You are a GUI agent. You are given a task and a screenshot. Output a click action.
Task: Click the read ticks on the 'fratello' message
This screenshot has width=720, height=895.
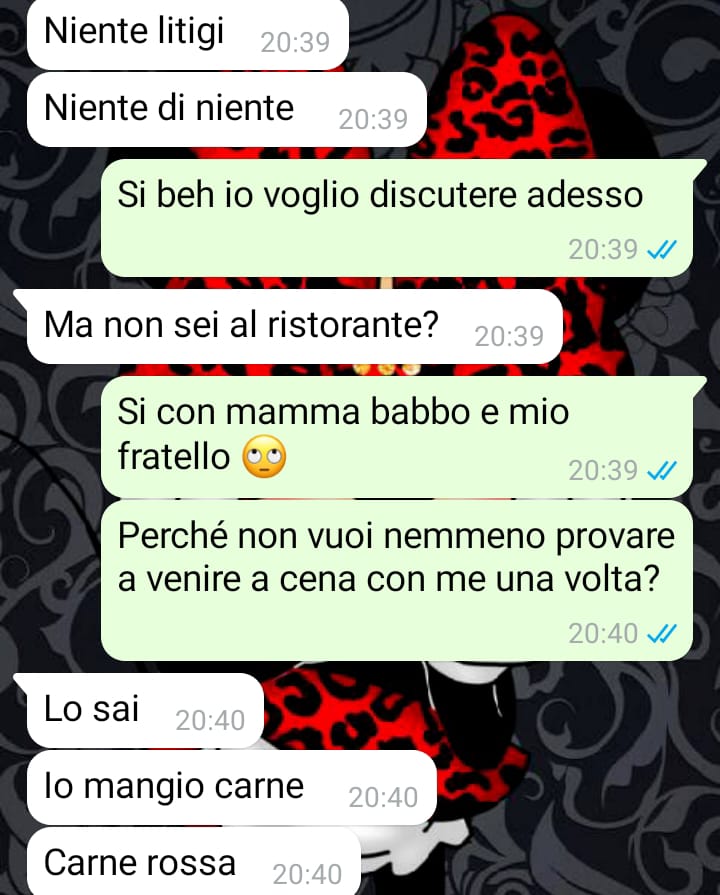pos(662,471)
